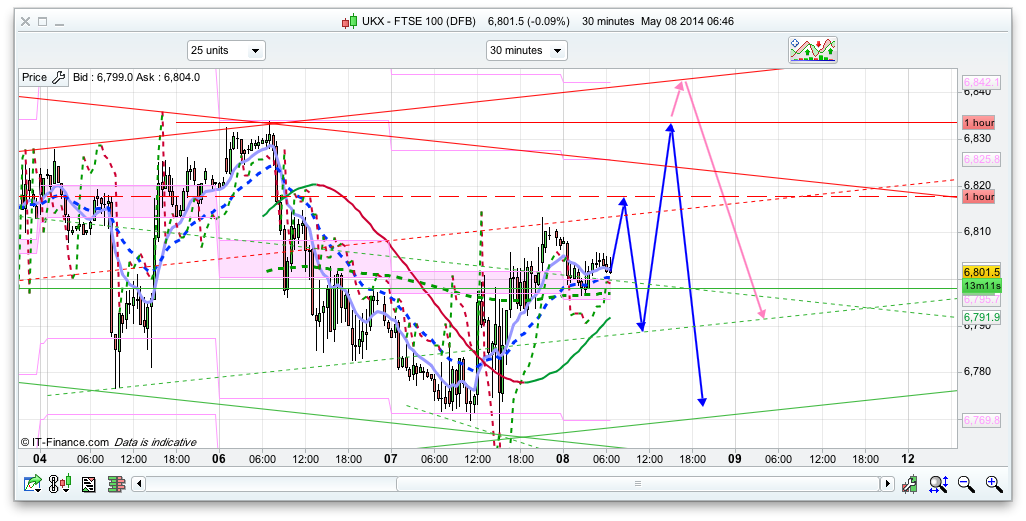This screenshot has width=1026, height=521.
Task: Open the chart properties wrench-and-candle icon
Action: (910, 485)
